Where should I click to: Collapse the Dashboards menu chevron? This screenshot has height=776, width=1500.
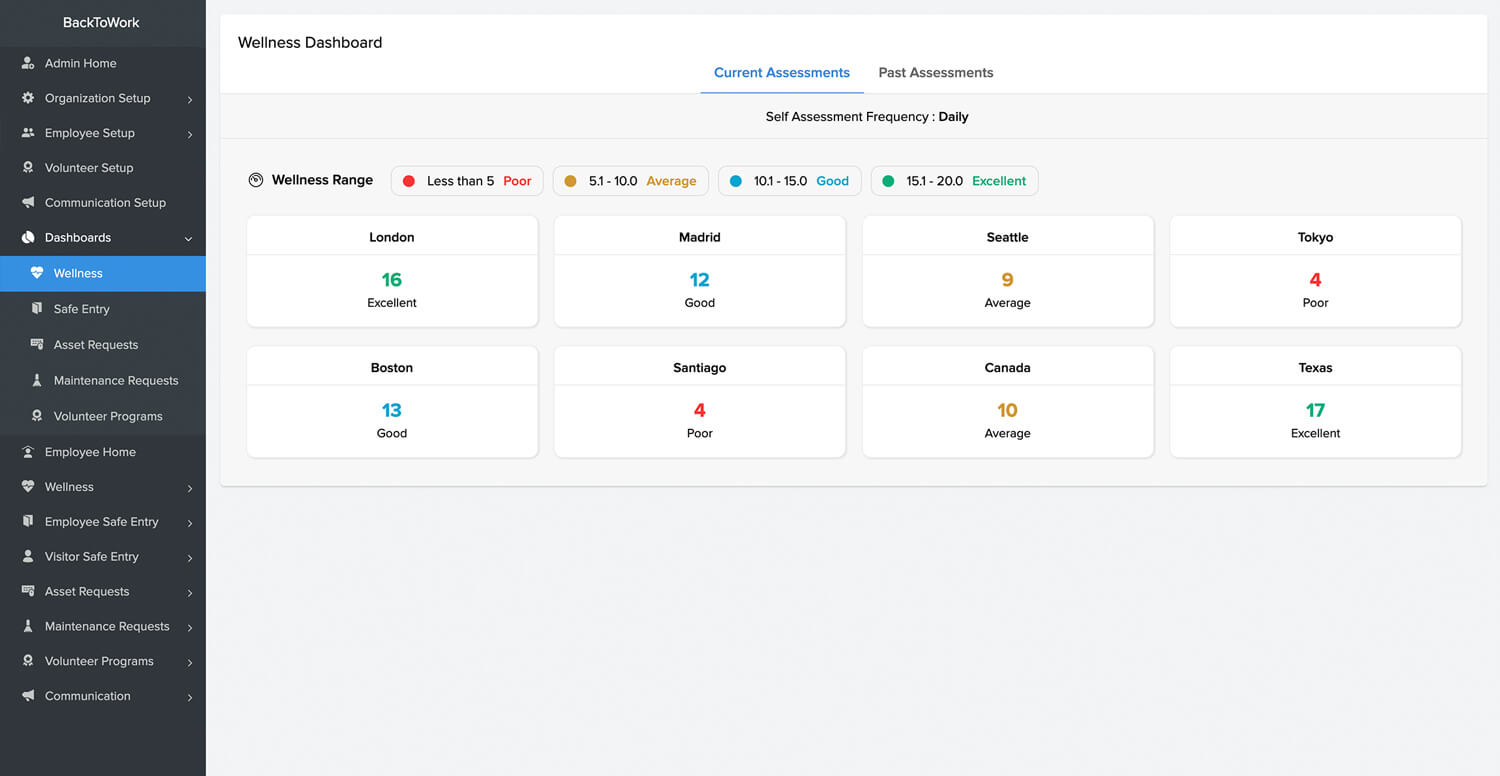pyautogui.click(x=189, y=239)
